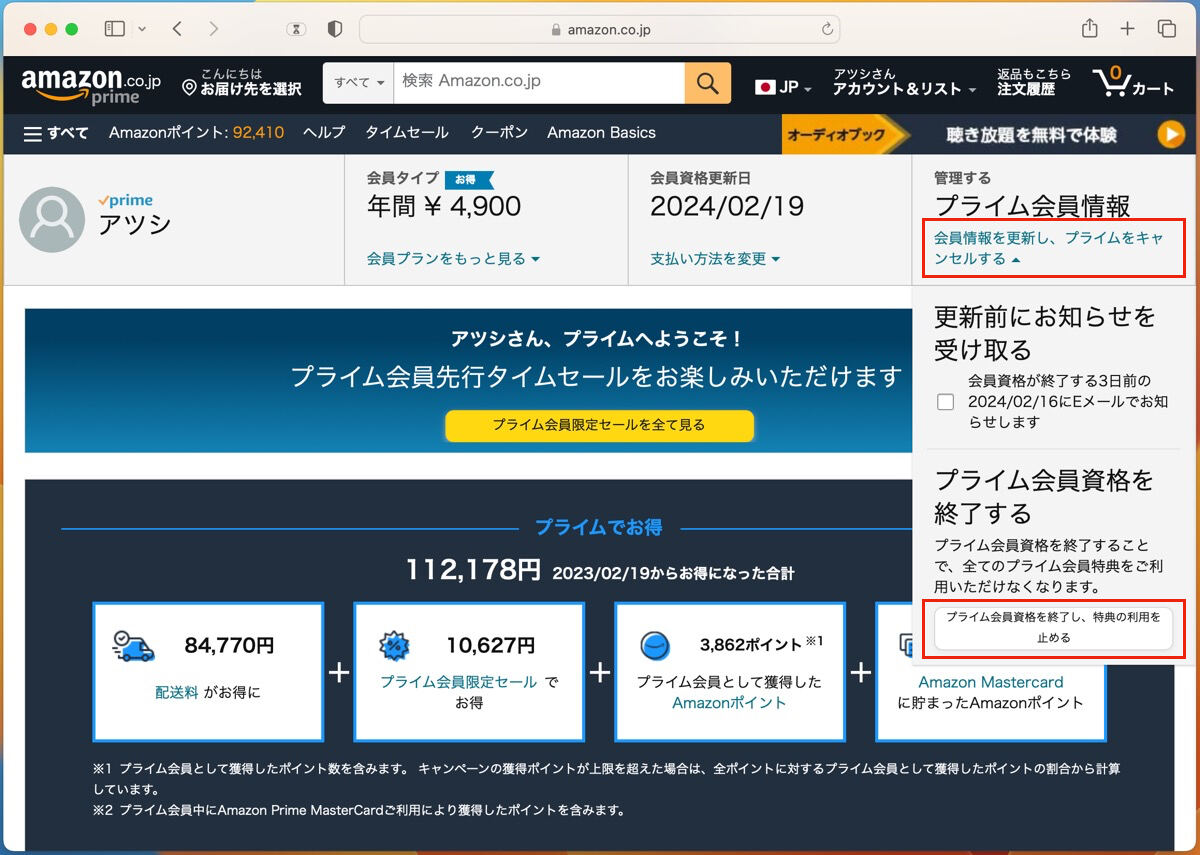Check the renewal reminder email checkbox

945,402
